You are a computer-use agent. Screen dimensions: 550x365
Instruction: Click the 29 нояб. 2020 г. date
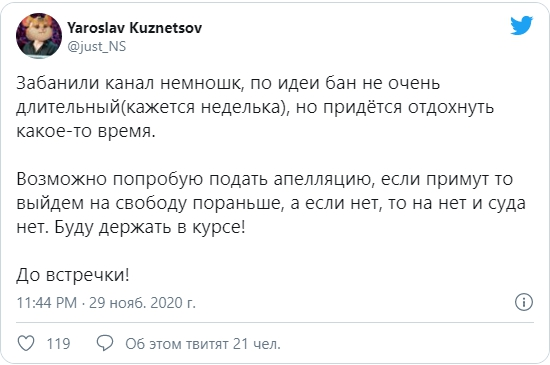[x=142, y=303]
